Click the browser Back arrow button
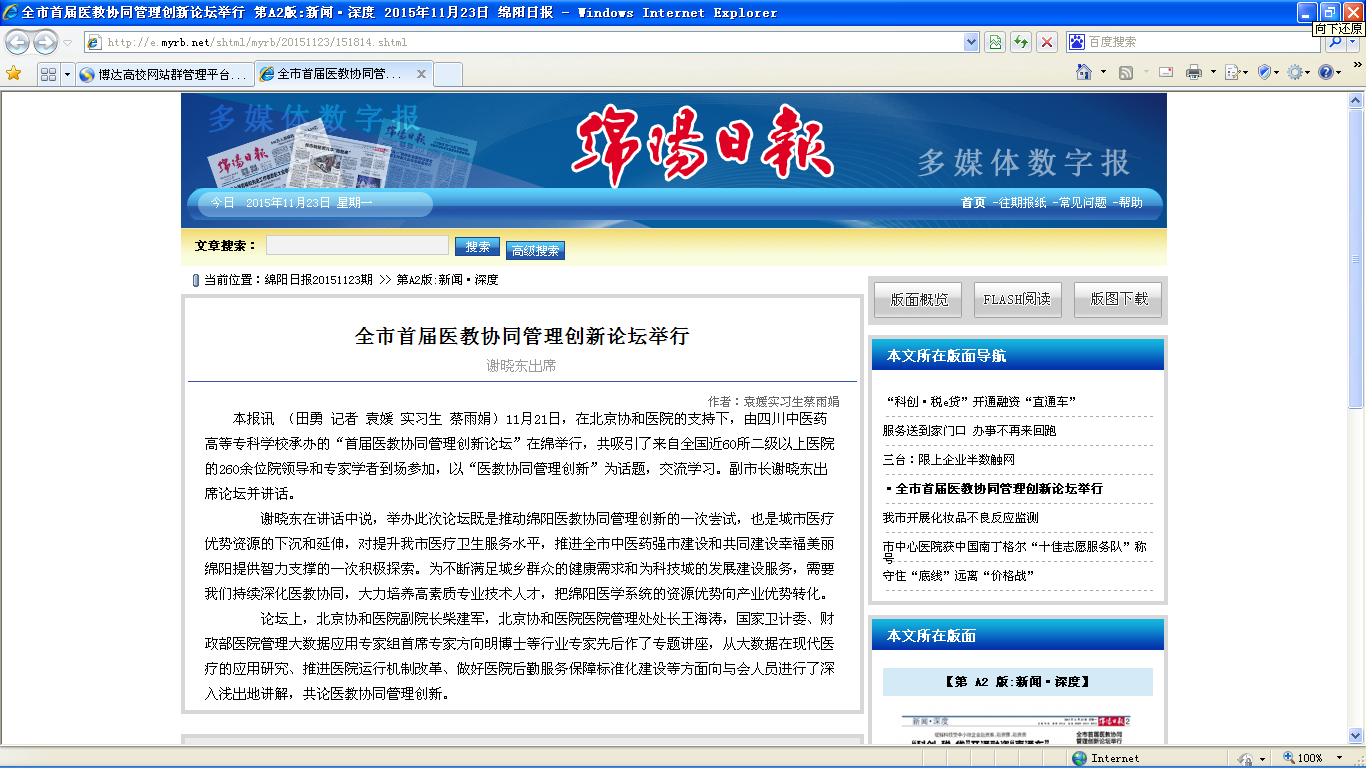 click(x=18, y=42)
